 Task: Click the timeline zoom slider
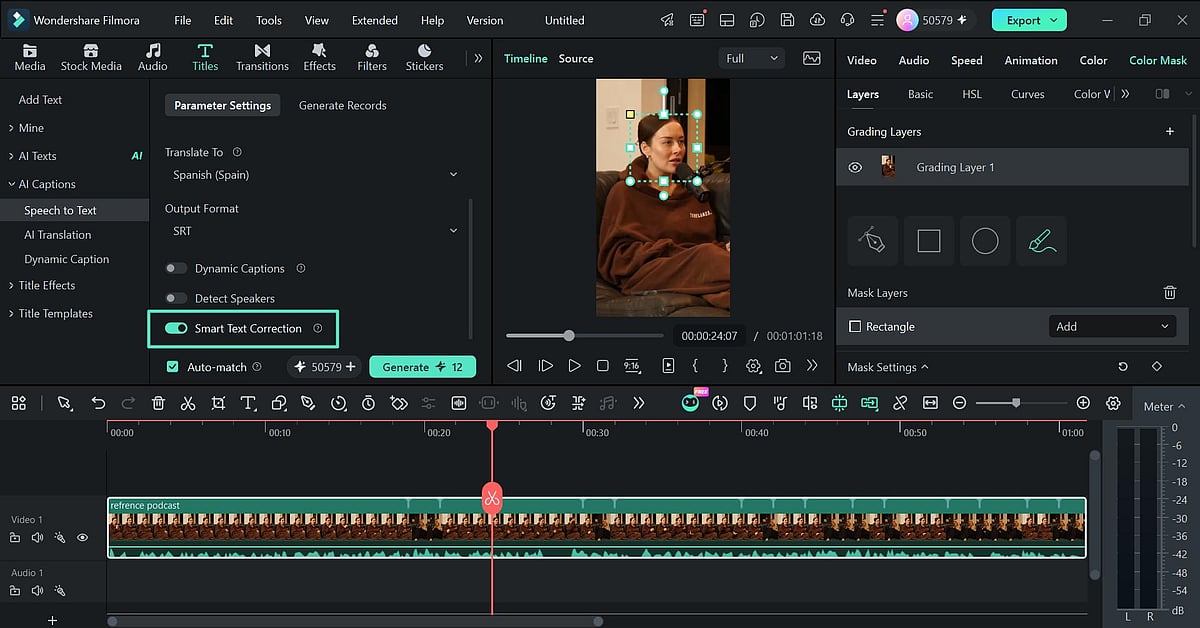pos(1021,403)
